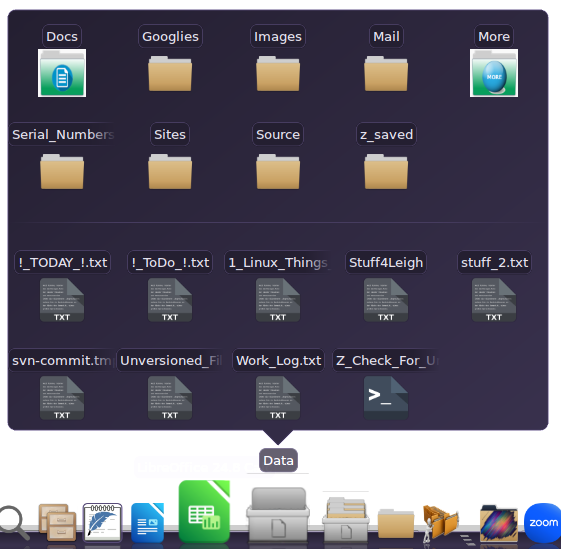Click the z_saved label
This screenshot has height=549, width=561.
click(x=386, y=134)
